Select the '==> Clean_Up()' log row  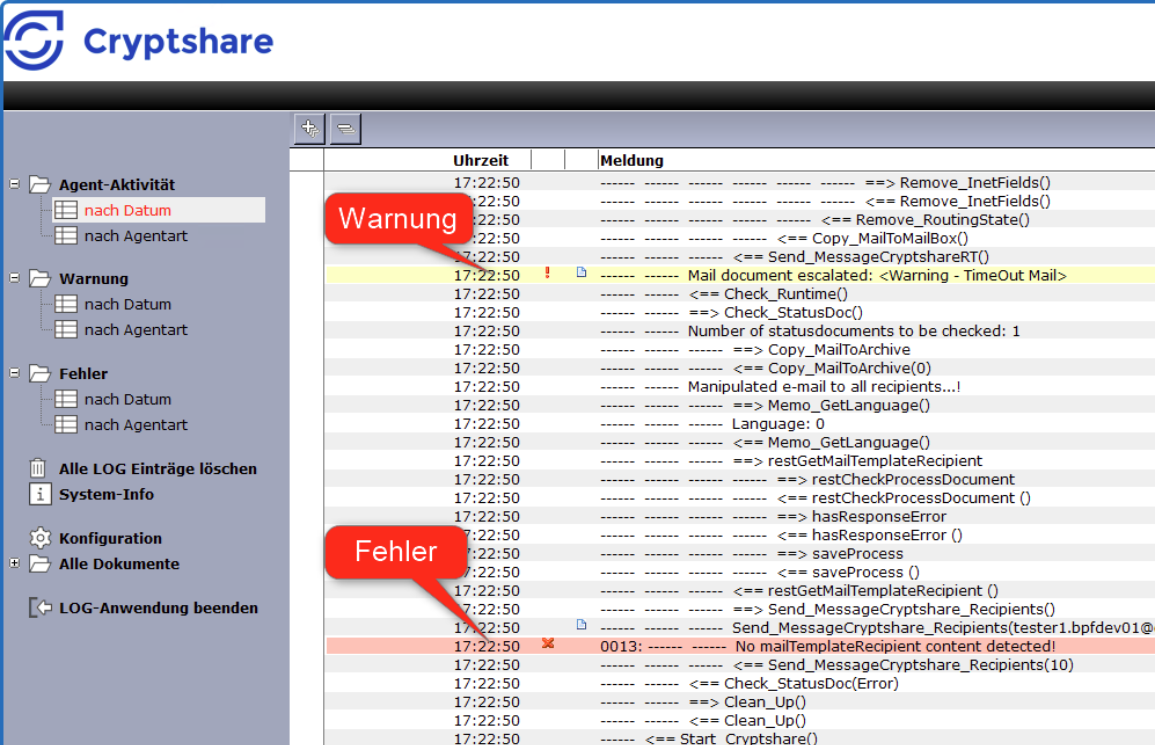click(x=740, y=702)
